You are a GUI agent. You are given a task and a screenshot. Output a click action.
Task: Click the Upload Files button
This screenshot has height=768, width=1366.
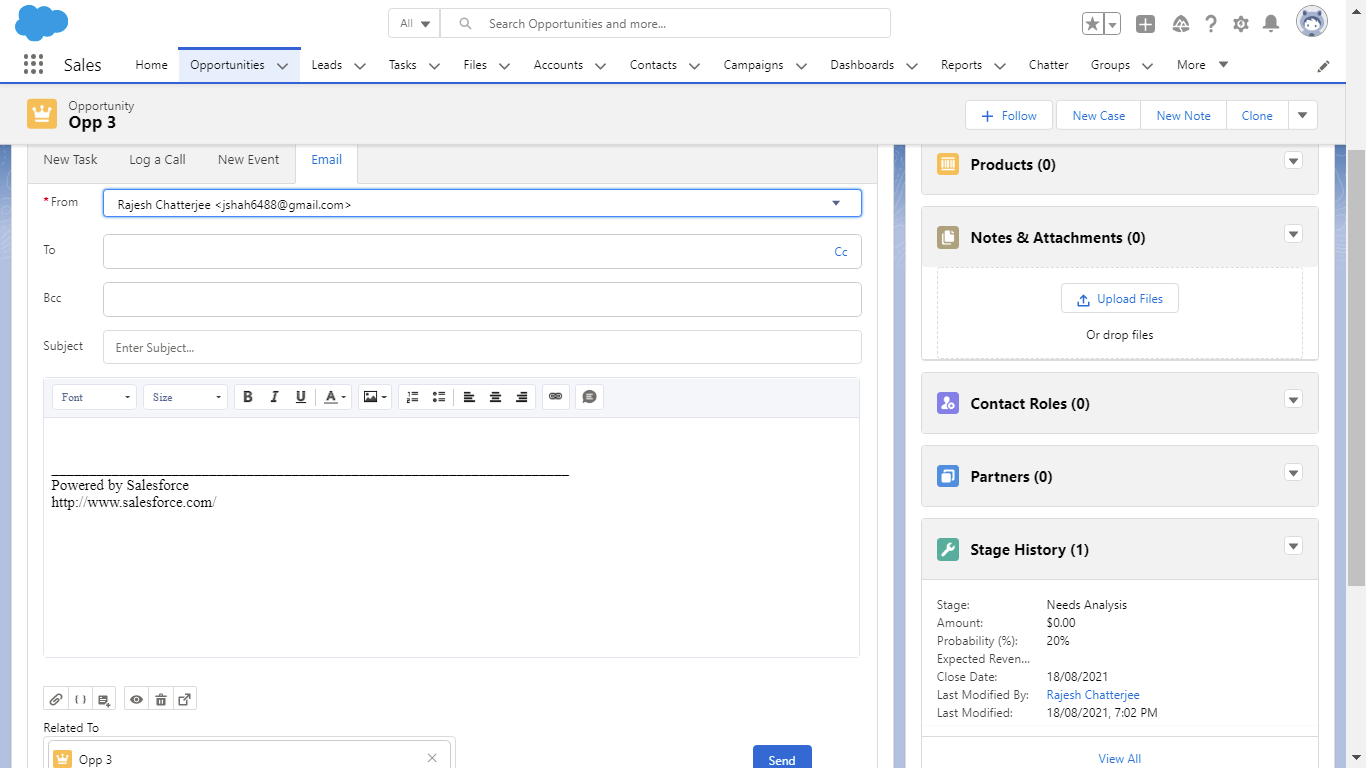tap(1120, 299)
